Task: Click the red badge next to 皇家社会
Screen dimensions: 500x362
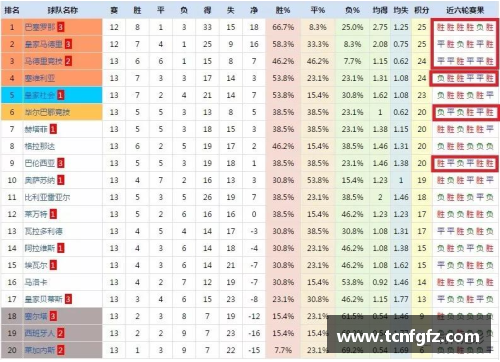Action: pos(60,95)
